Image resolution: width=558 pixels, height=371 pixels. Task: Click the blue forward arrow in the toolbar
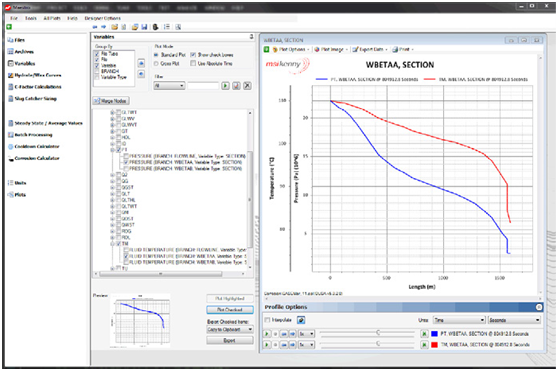coord(104,27)
